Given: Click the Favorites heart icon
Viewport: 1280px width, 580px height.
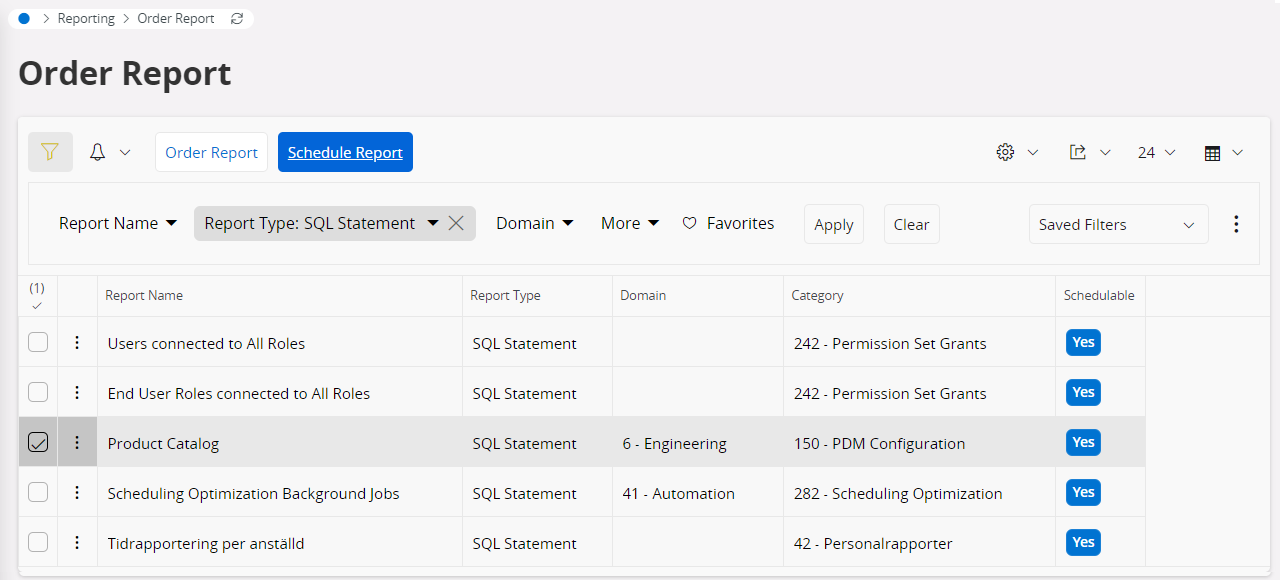Looking at the screenshot, I should (x=690, y=222).
